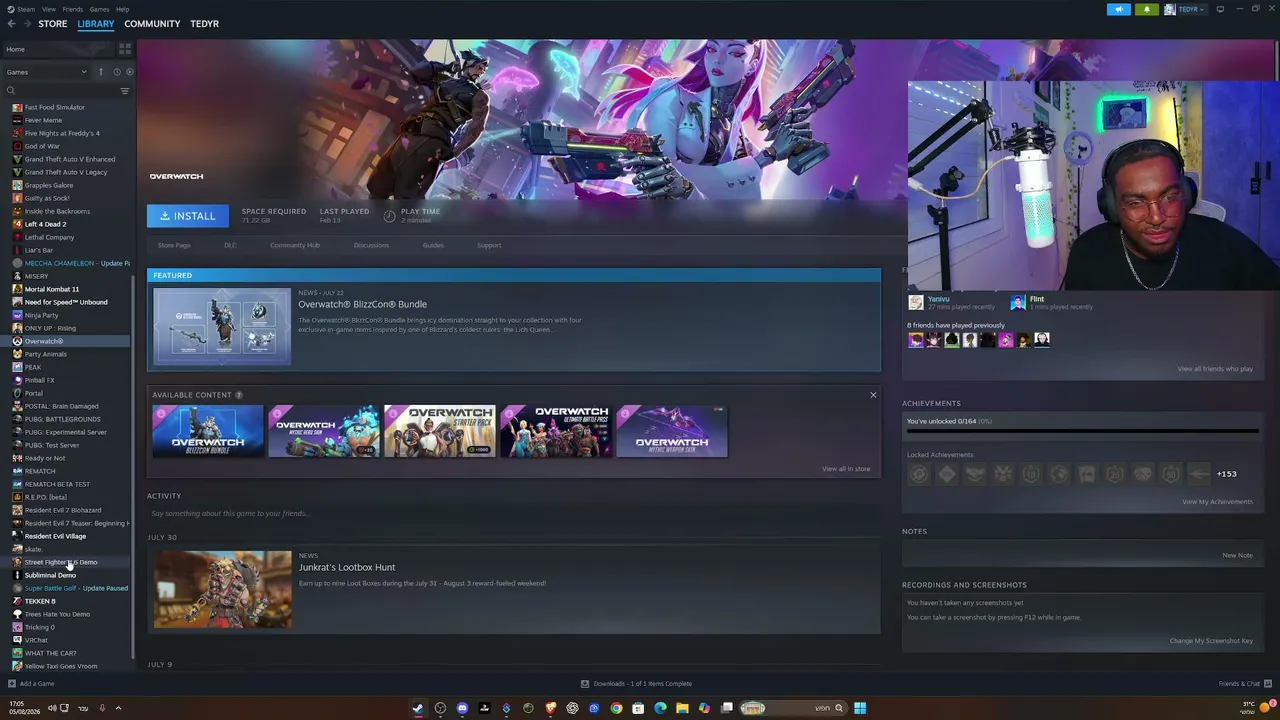The height and width of the screenshot is (720, 1280).
Task: Click Change My Screenshot Key link
Action: coord(1211,641)
